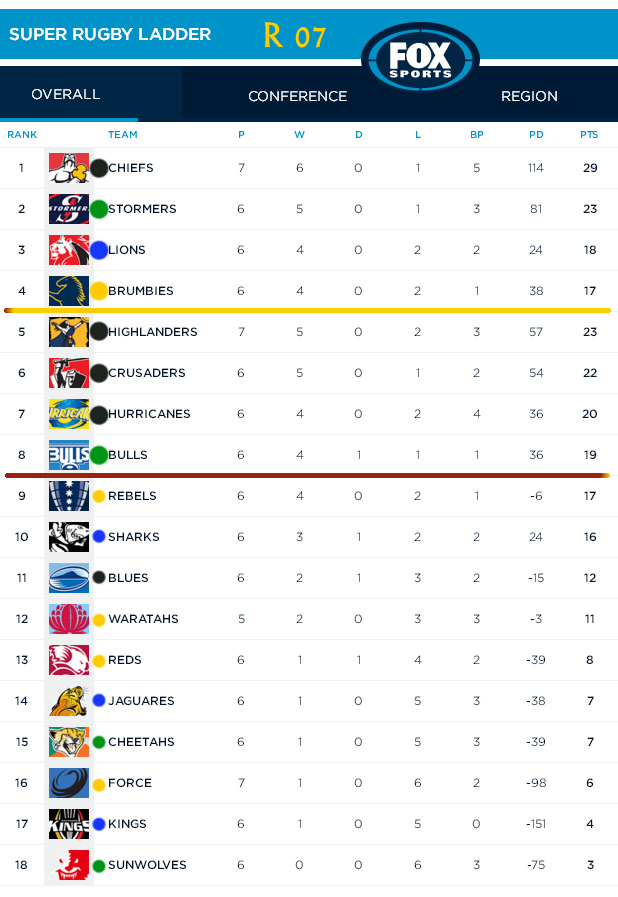Click the Fox Sports logo
The height and width of the screenshot is (897, 618).
(x=420, y=60)
